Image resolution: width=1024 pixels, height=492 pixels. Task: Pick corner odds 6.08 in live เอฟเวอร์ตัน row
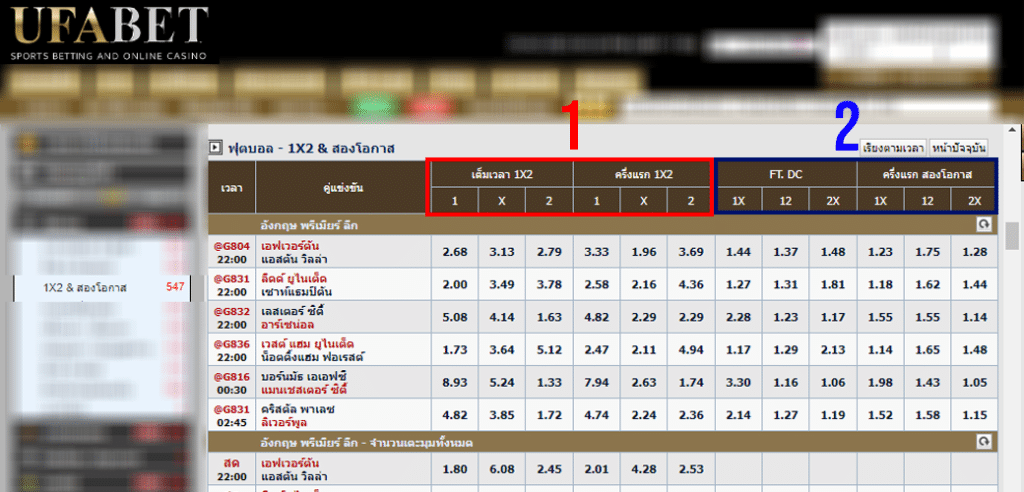point(502,468)
